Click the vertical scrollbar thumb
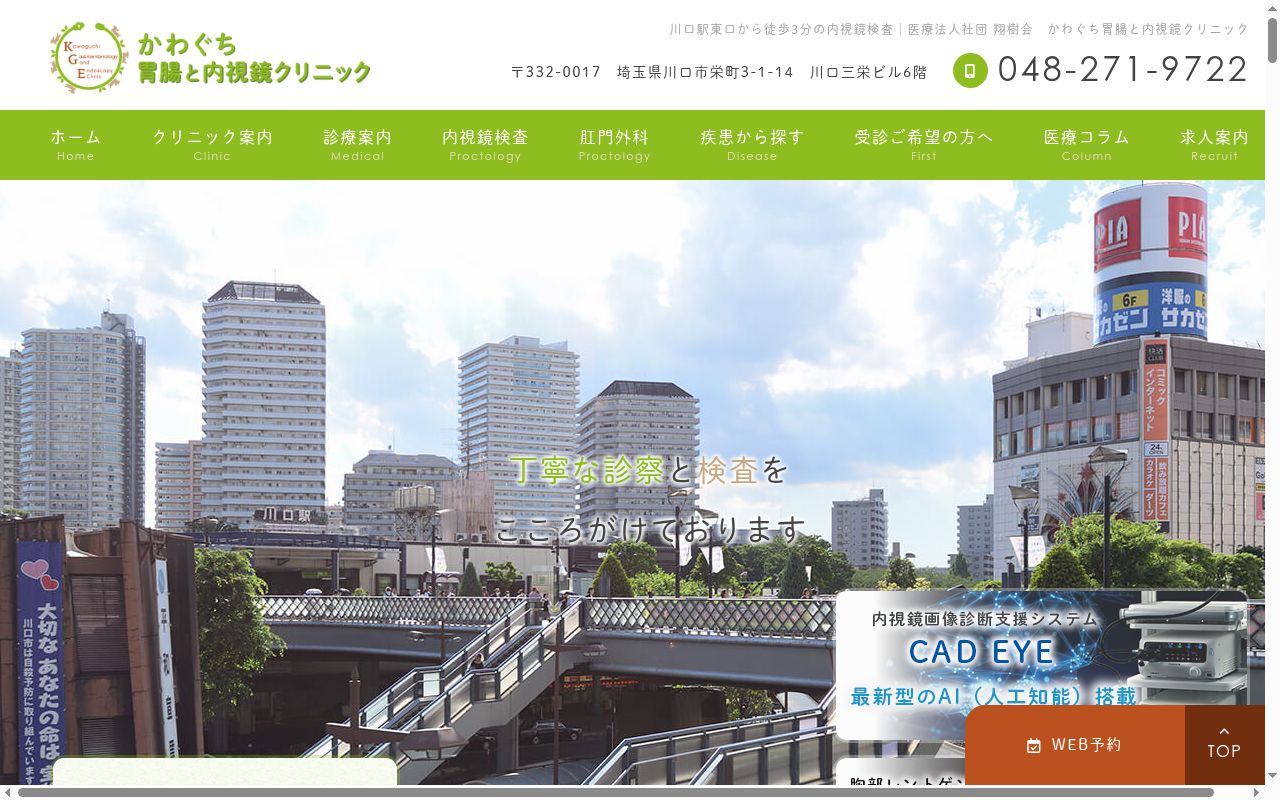Image resolution: width=1280 pixels, height=800 pixels. coord(1272,41)
